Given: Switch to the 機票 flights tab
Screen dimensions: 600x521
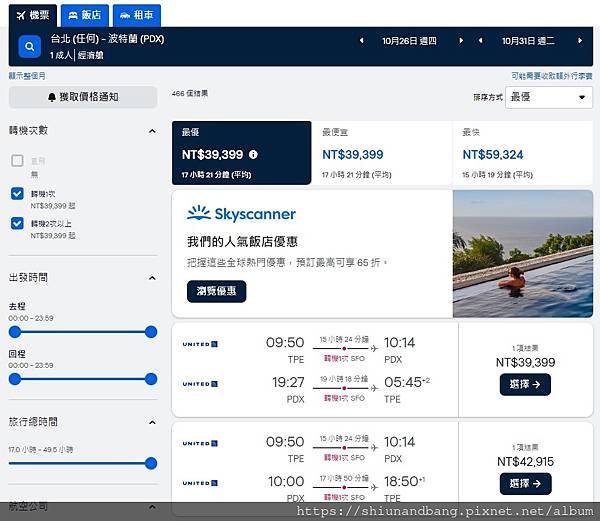Looking at the screenshot, I should click(x=33, y=15).
